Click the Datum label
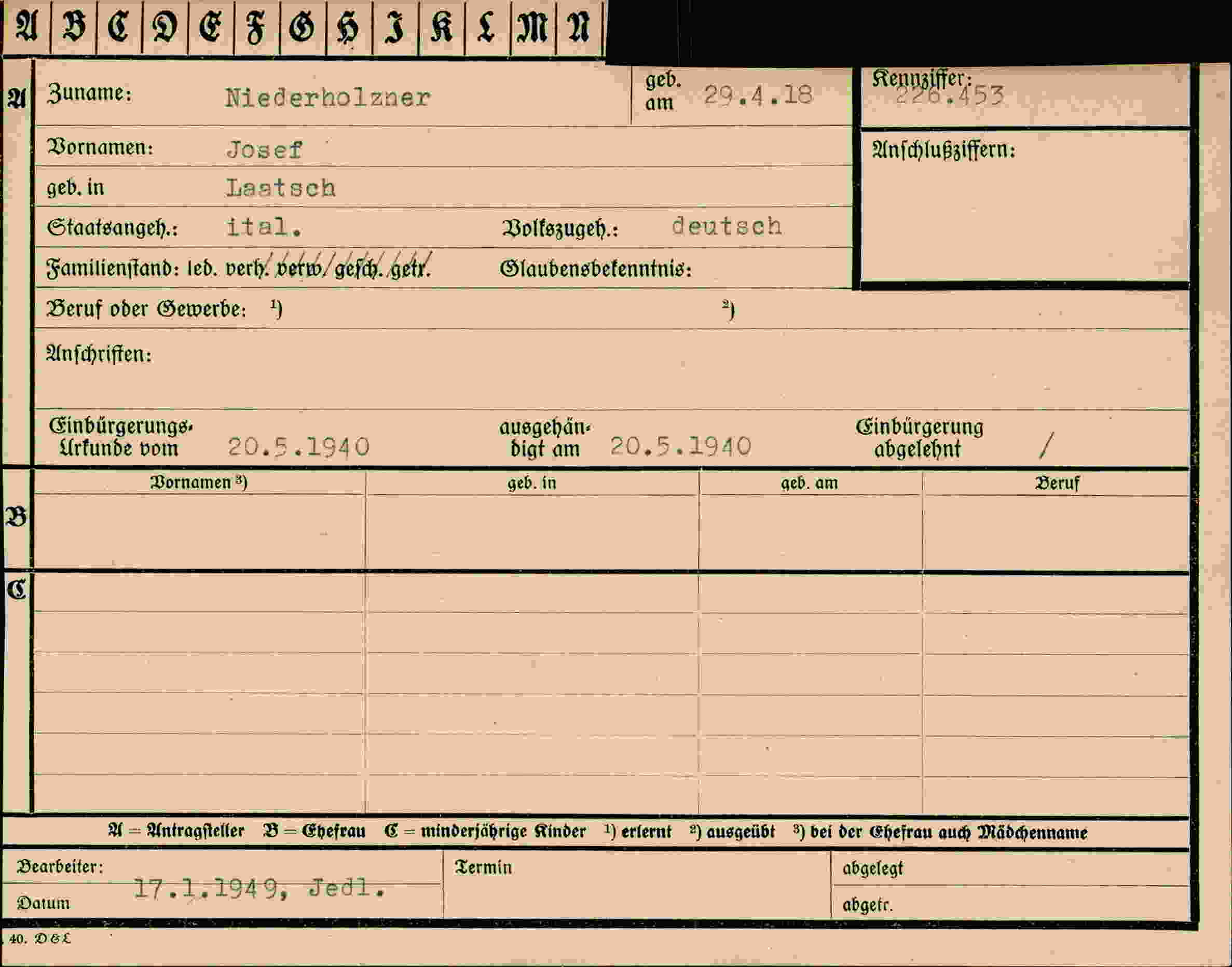This screenshot has width=1232, height=967. pyautogui.click(x=43, y=903)
